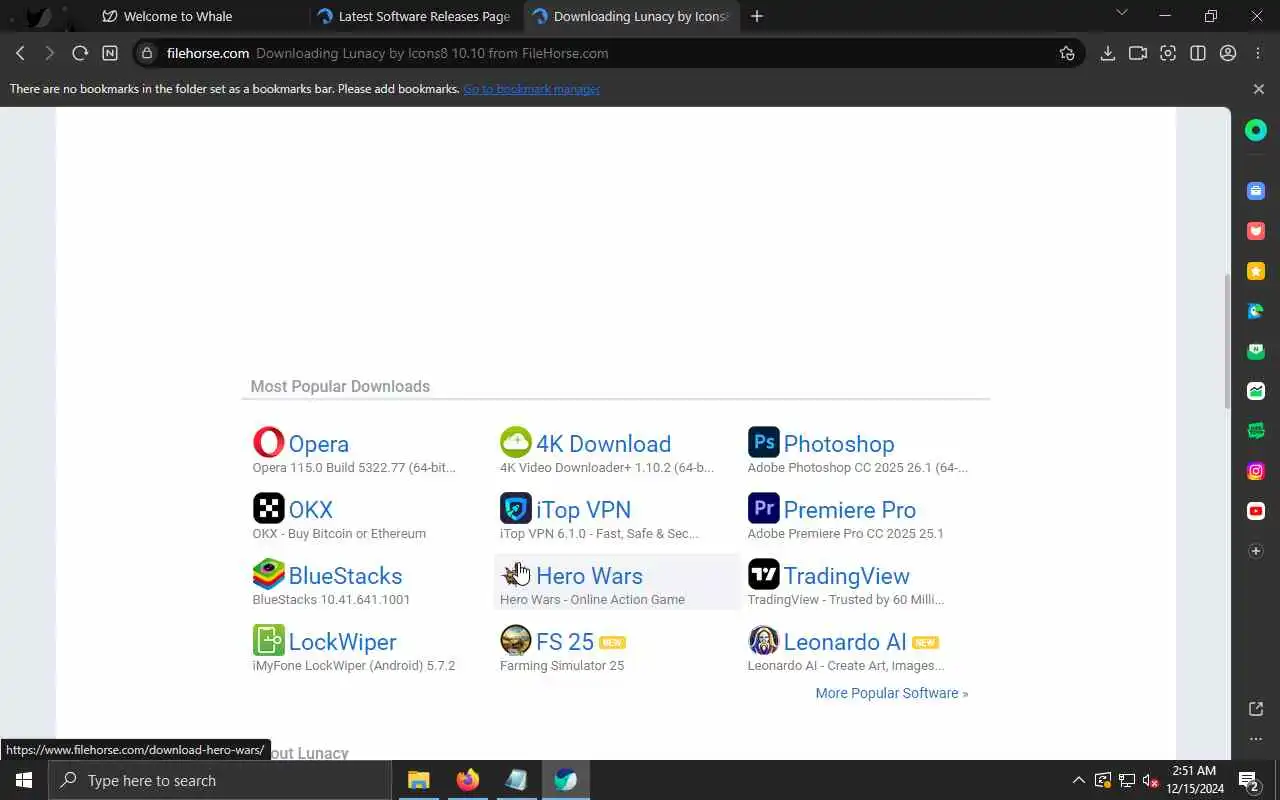The height and width of the screenshot is (800, 1280).
Task: Open Instagram from the Whale sidebar
Action: [1256, 471]
